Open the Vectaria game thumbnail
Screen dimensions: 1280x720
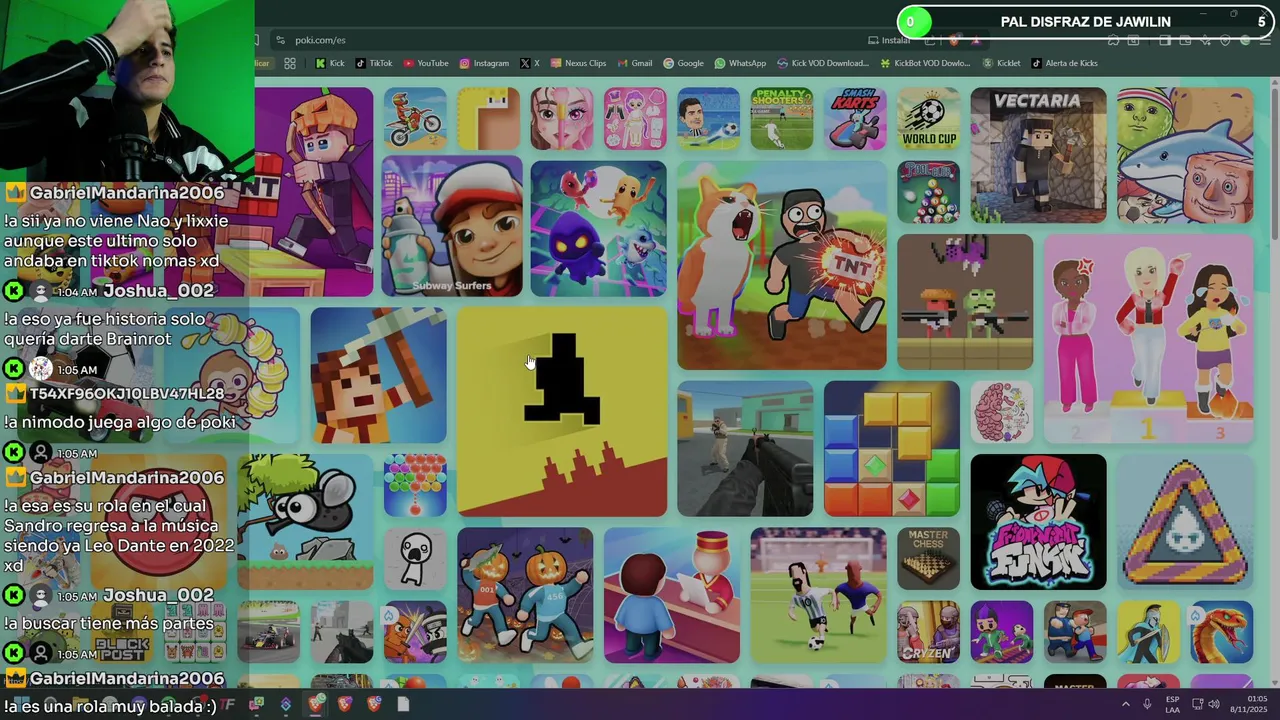(1038, 155)
